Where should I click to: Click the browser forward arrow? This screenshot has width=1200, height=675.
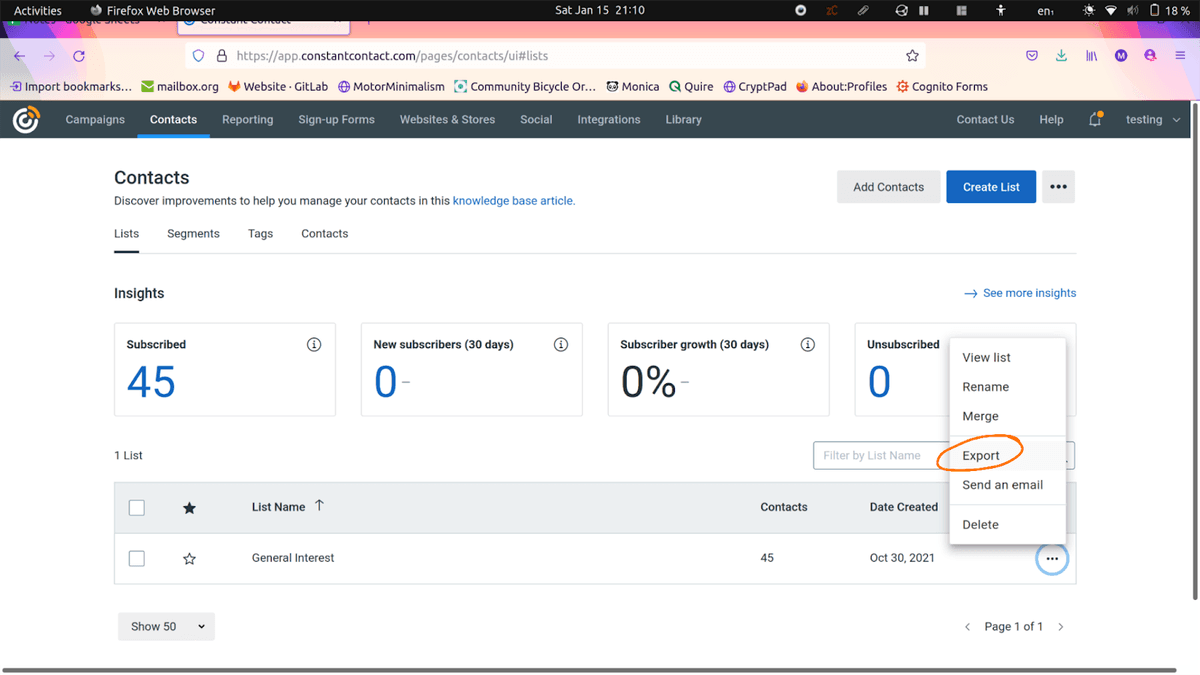pyautogui.click(x=49, y=56)
